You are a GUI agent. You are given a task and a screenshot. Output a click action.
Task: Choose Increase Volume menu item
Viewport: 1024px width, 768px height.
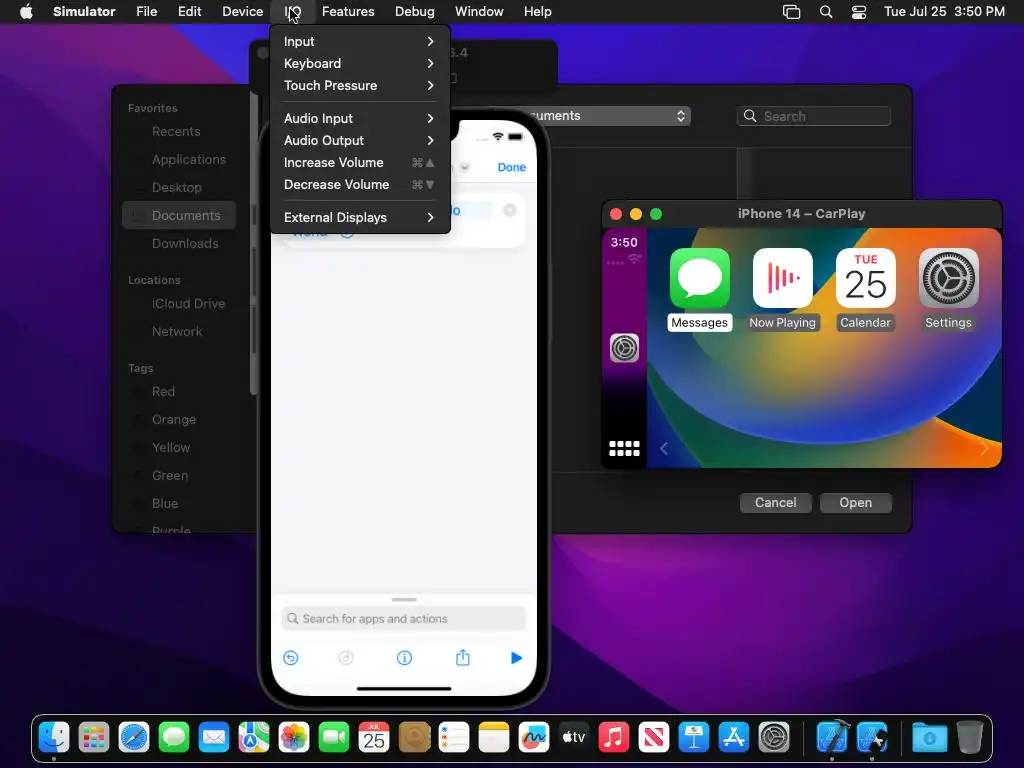pyautogui.click(x=360, y=163)
